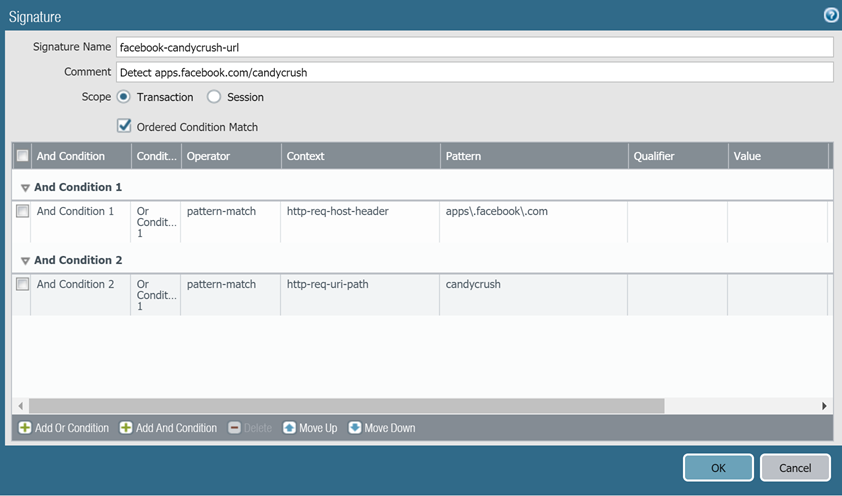Tick the checkbox for And Condition 2 row
This screenshot has width=842, height=496.
click(x=22, y=285)
